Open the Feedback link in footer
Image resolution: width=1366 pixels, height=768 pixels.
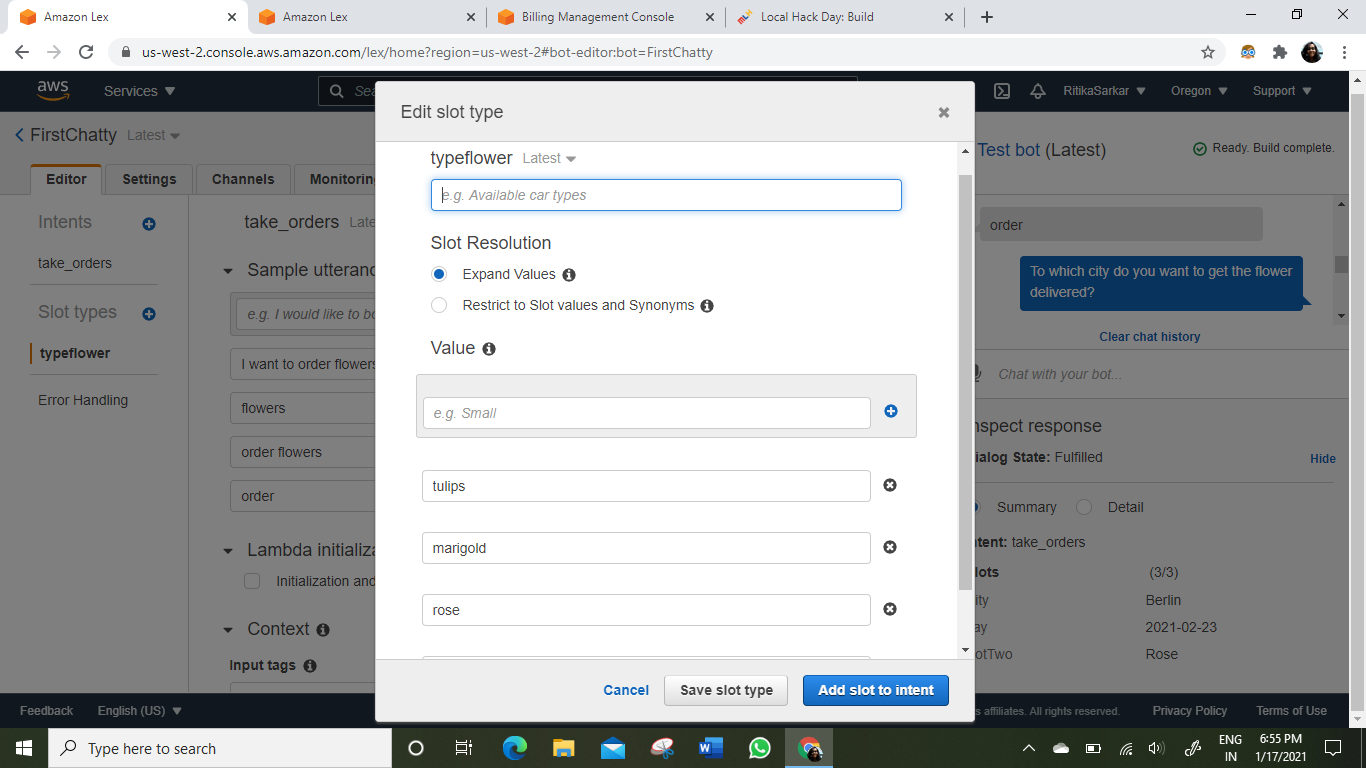[46, 711]
